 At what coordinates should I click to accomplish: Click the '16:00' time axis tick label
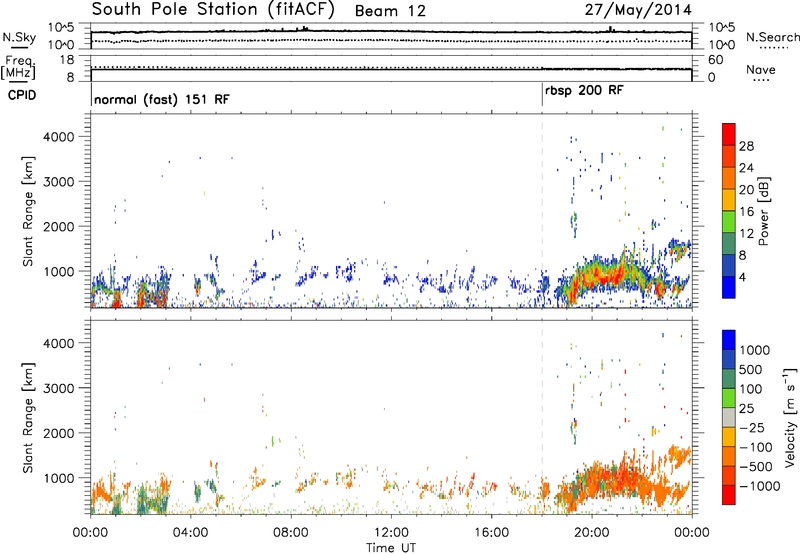pos(491,533)
